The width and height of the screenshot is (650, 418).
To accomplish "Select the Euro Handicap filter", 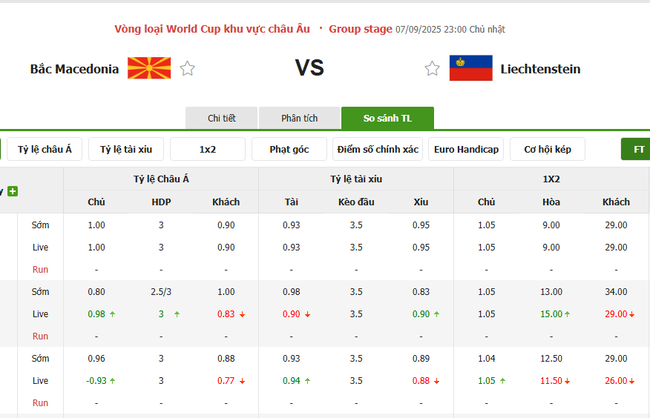I will pyautogui.click(x=465, y=150).
